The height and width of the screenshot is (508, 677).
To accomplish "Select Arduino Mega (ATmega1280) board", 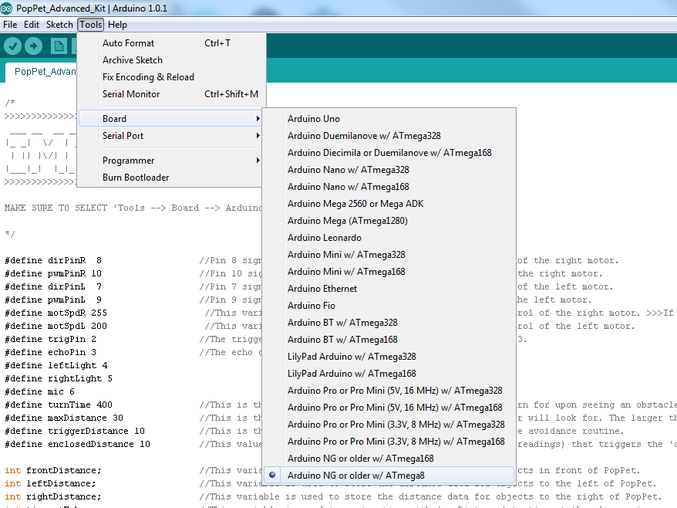I will (389, 221).
